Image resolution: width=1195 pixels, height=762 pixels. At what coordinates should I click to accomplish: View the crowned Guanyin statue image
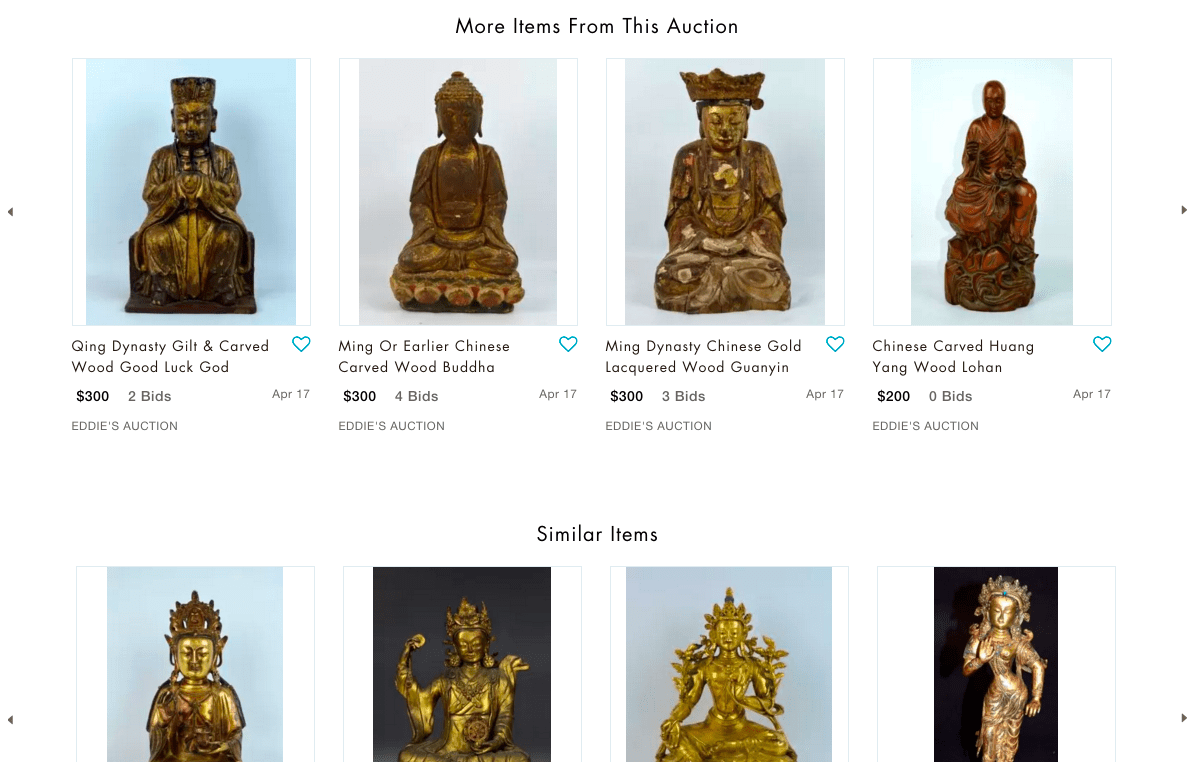point(725,192)
